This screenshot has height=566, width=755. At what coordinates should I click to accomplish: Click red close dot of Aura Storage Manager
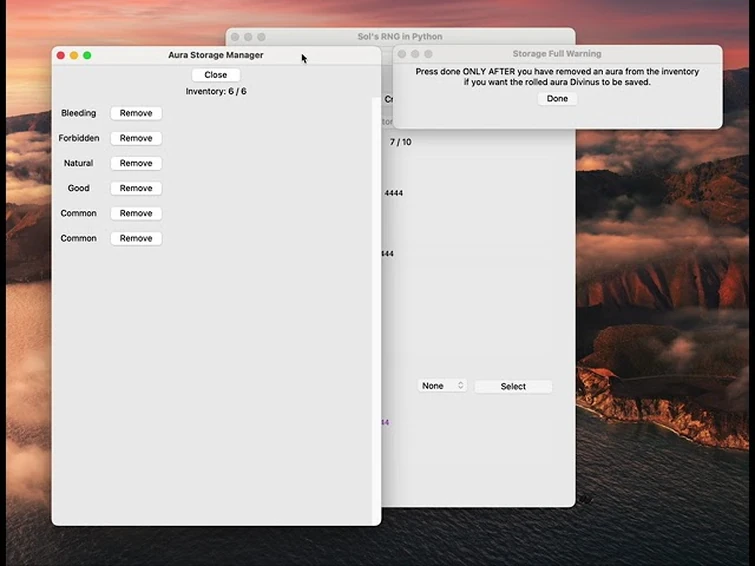click(61, 55)
